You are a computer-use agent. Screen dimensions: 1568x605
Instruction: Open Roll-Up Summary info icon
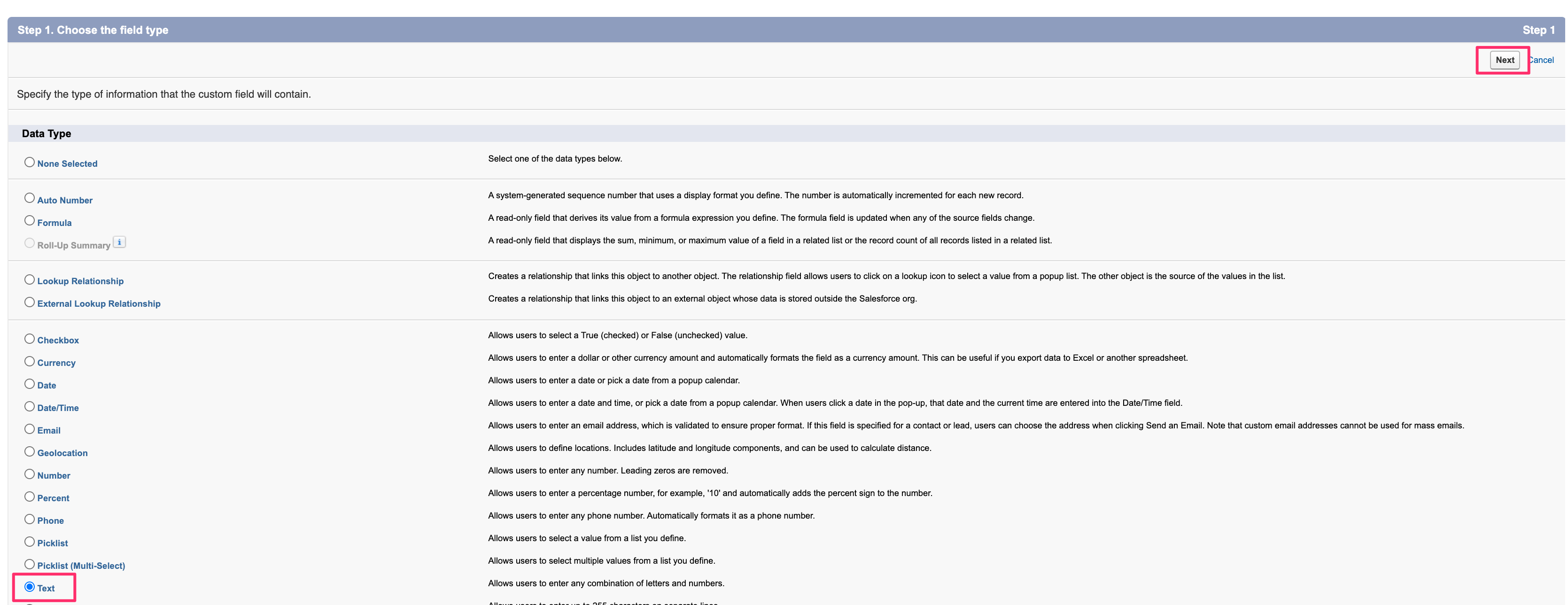click(x=119, y=242)
